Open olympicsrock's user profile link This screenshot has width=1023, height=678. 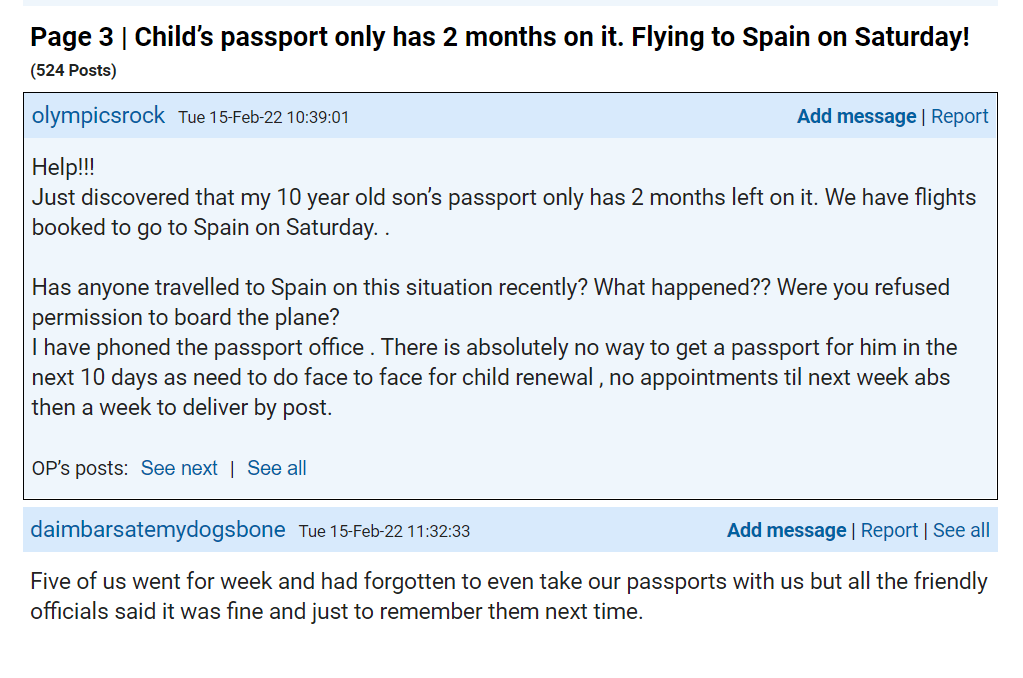click(x=98, y=116)
